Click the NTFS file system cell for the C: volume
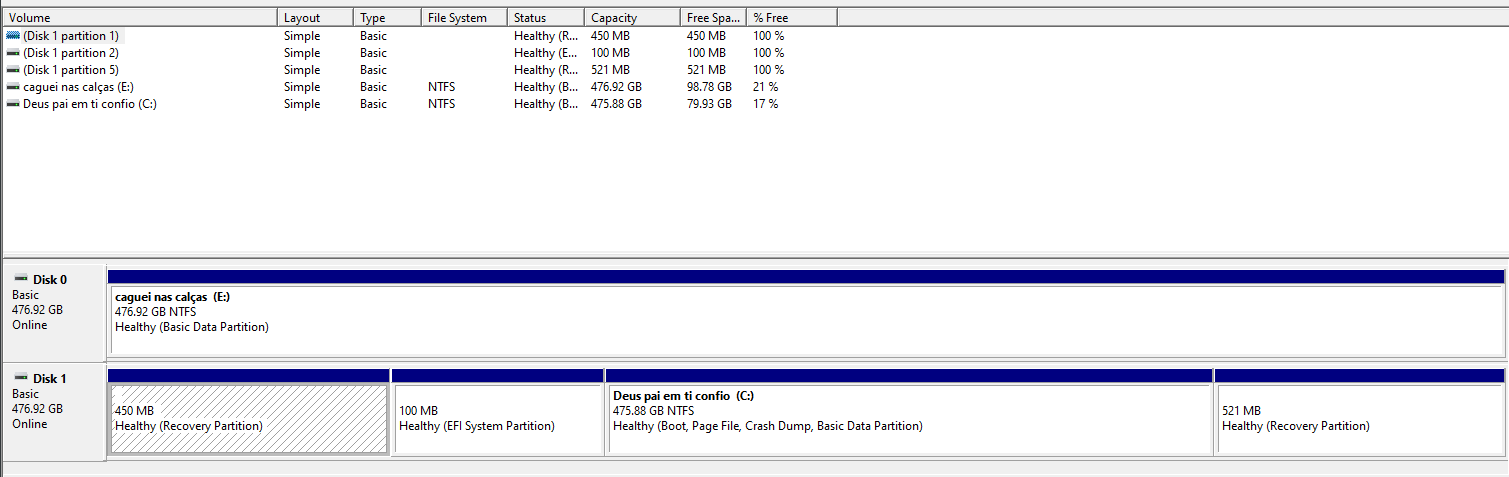This screenshot has height=477, width=1509. tap(441, 104)
